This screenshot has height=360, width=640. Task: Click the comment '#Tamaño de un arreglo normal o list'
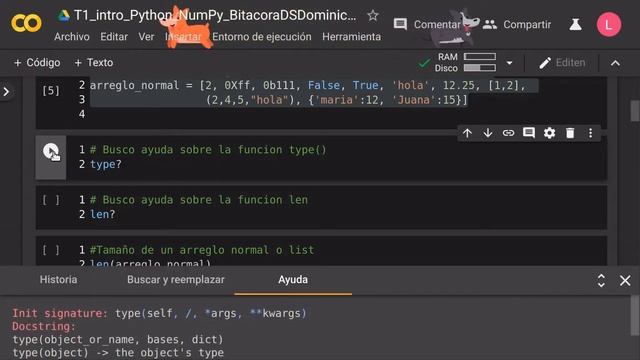point(202,250)
